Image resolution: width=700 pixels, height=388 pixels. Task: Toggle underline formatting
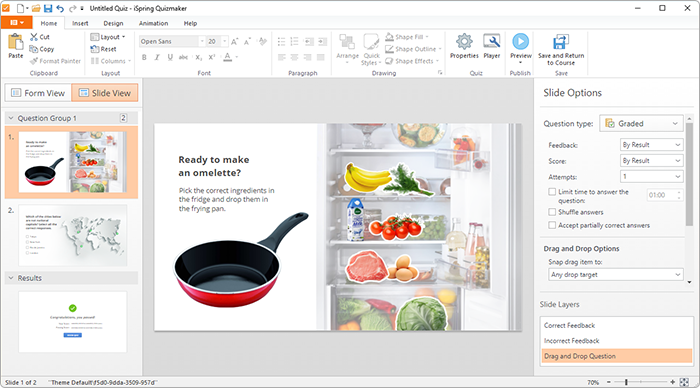click(170, 57)
